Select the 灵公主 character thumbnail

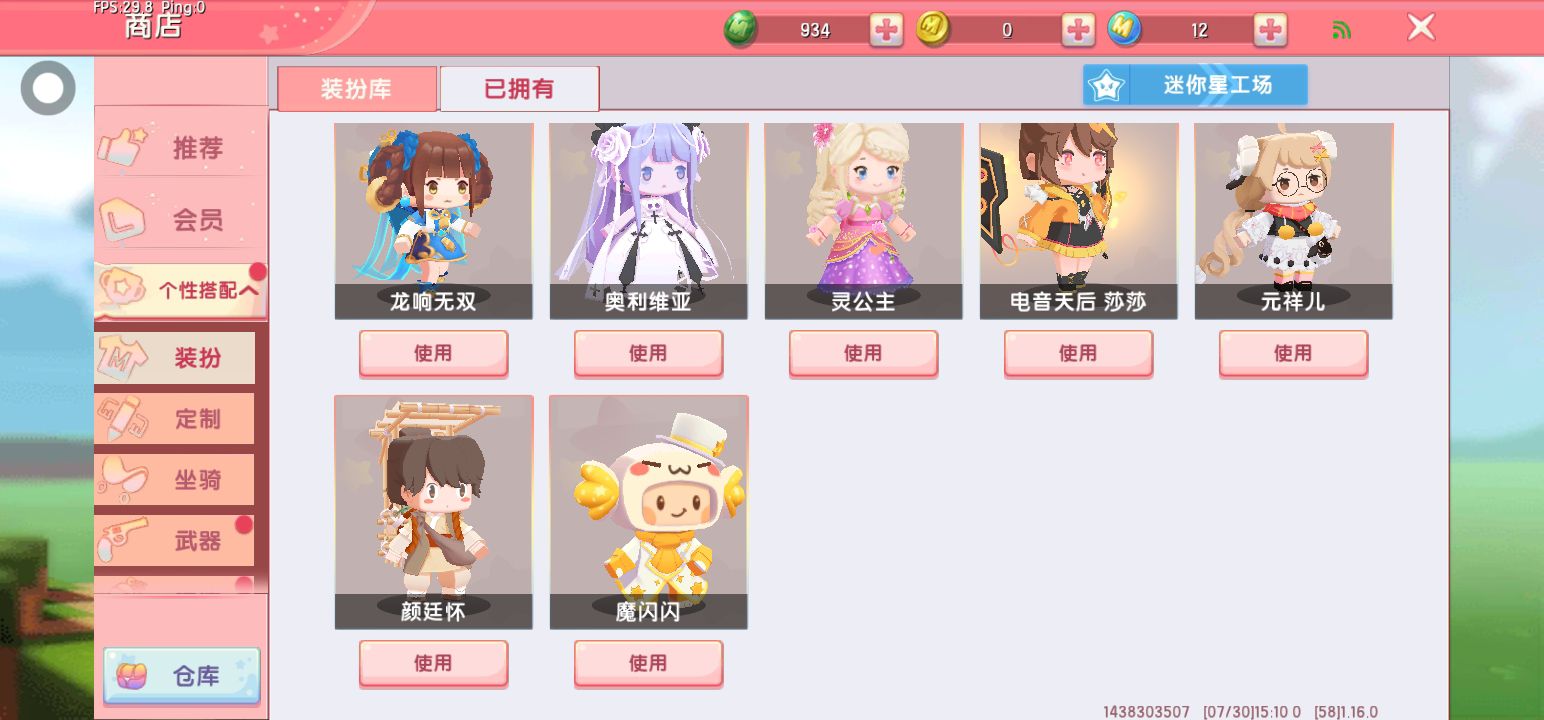coord(864,221)
